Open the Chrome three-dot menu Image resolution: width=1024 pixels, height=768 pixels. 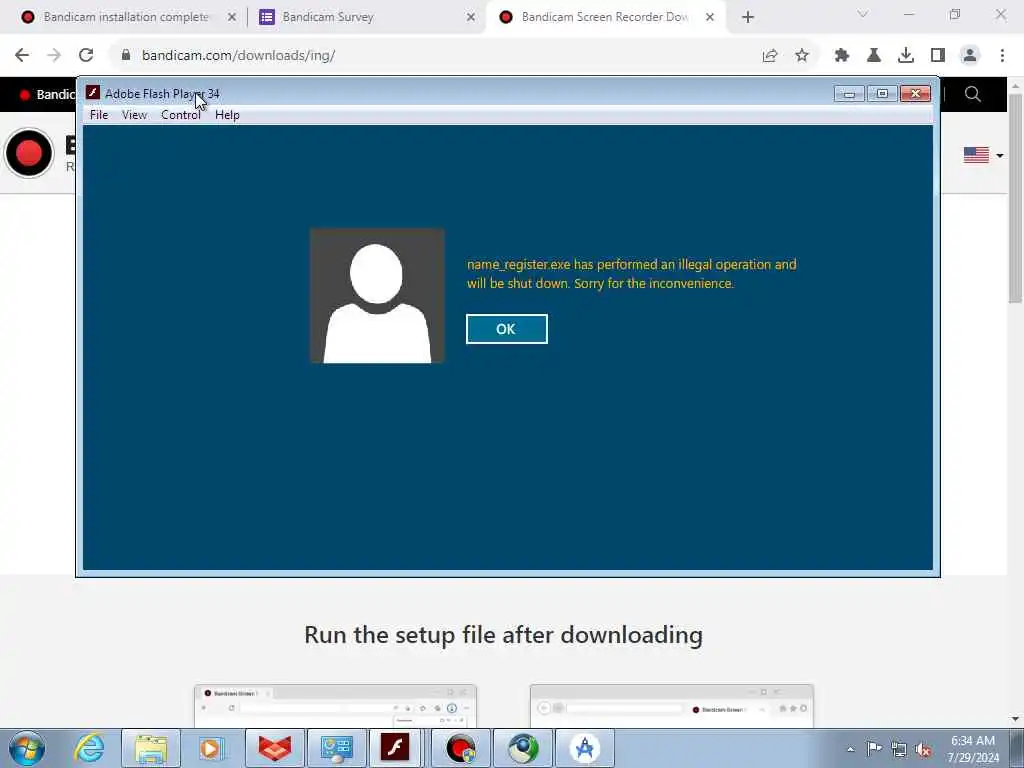click(x=1002, y=56)
